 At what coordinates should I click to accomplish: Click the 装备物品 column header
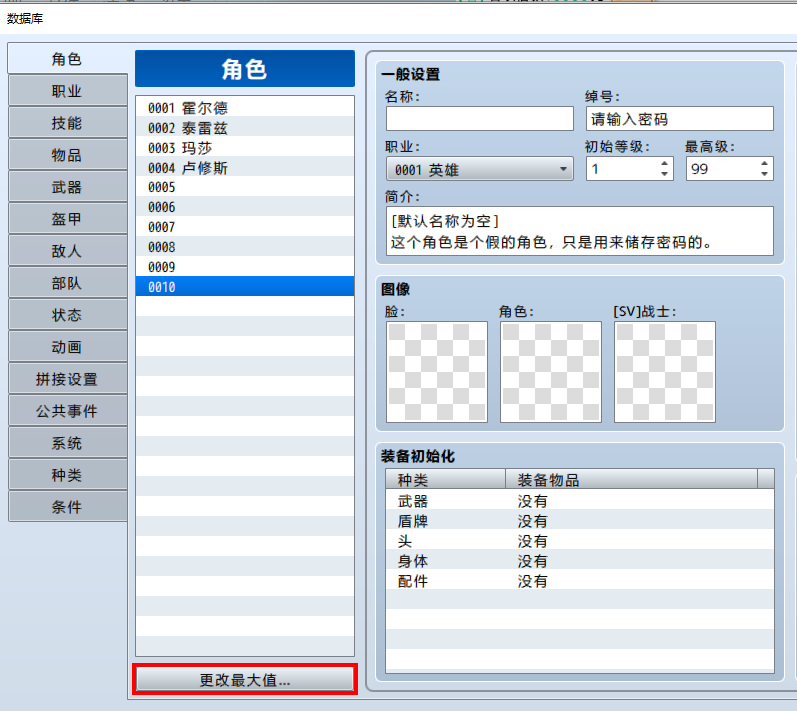point(631,479)
